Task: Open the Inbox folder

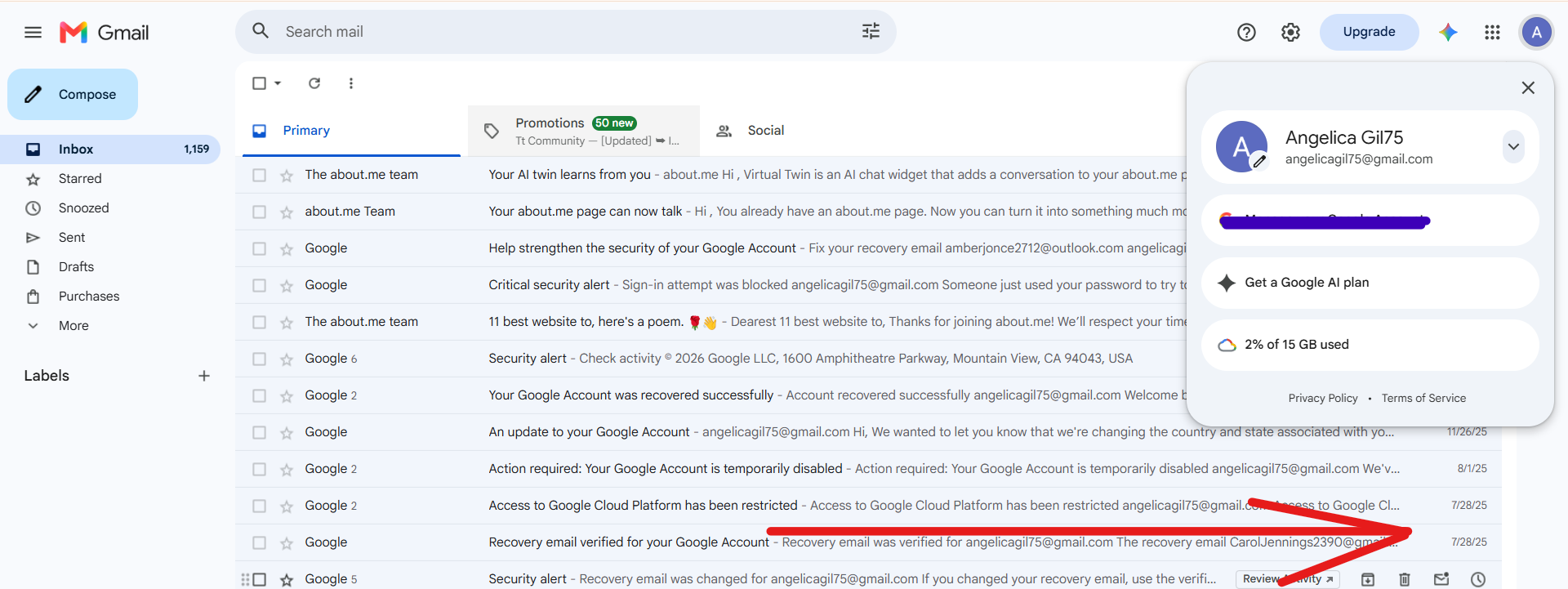Action: tap(110, 149)
